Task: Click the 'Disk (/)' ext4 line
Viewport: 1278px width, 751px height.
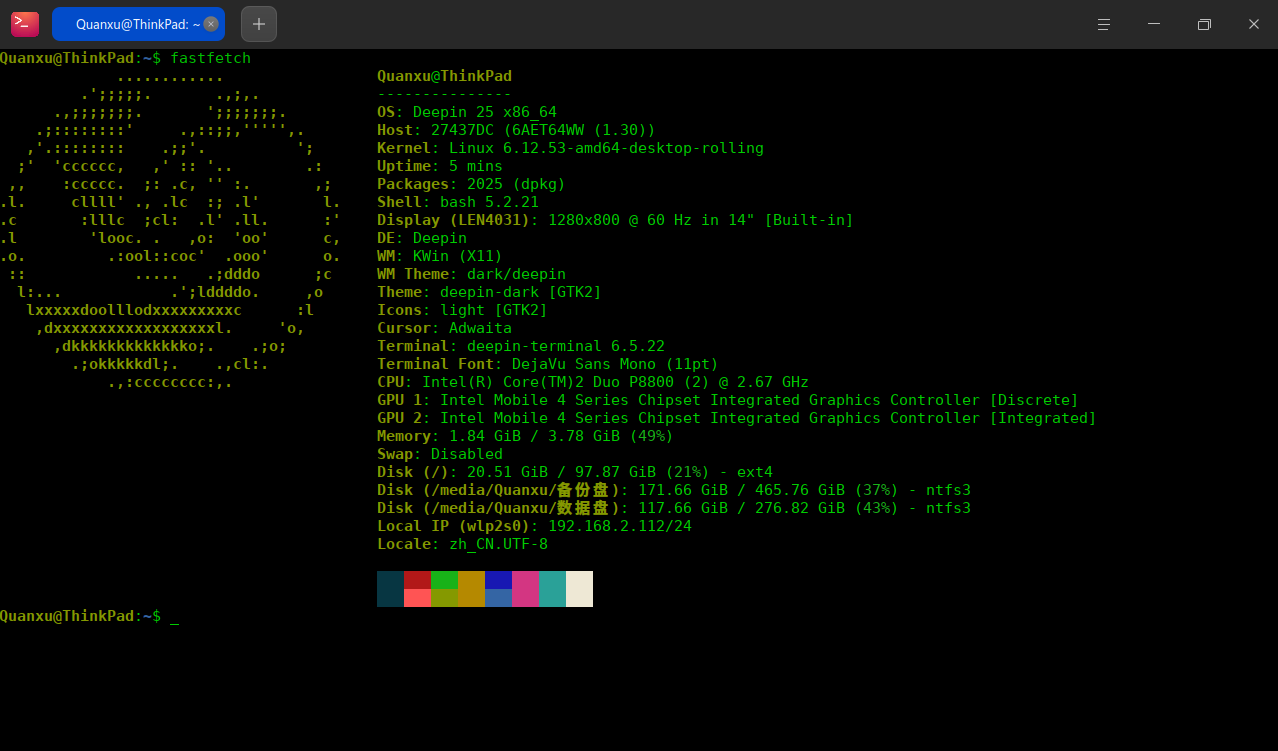Action: pyautogui.click(x=575, y=472)
